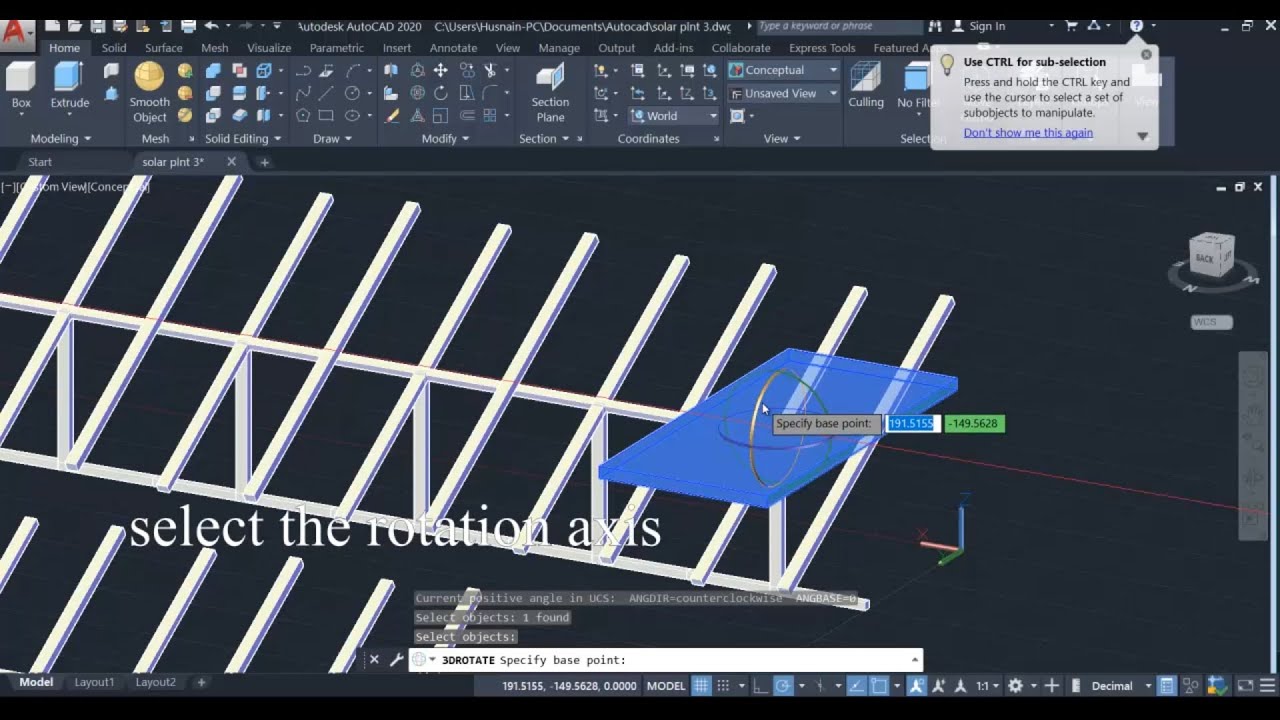The width and height of the screenshot is (1280, 720).
Task: Click Don't show me this again link
Action: click(x=1028, y=133)
